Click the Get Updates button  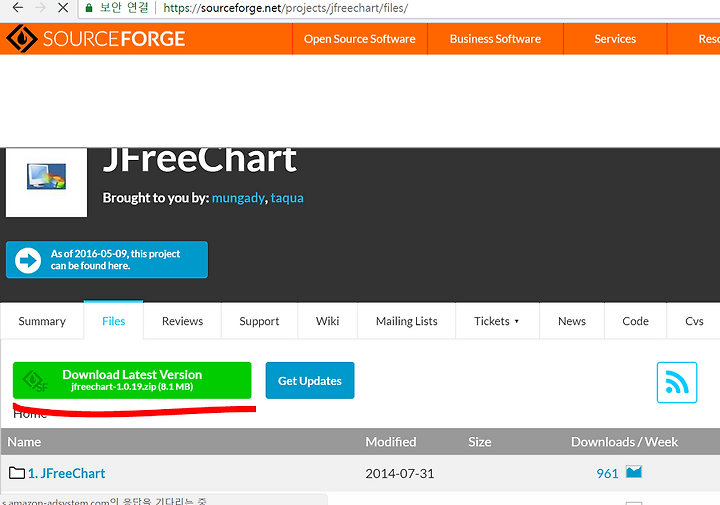click(310, 380)
